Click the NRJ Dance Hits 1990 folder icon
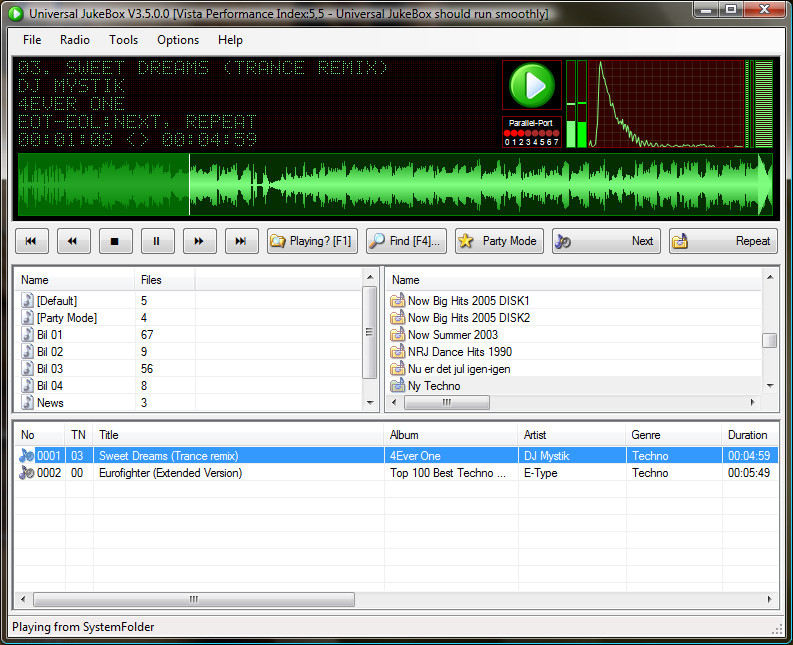This screenshot has height=645, width=793. click(398, 352)
